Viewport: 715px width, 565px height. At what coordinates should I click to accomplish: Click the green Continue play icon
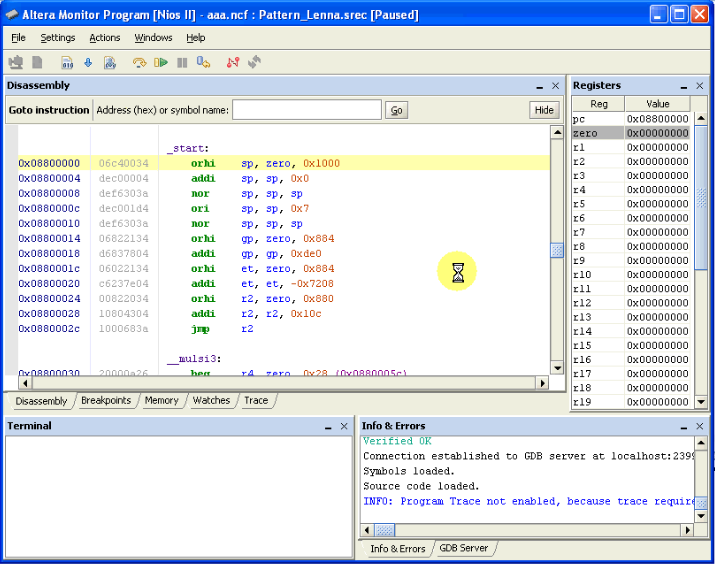pyautogui.click(x=161, y=62)
